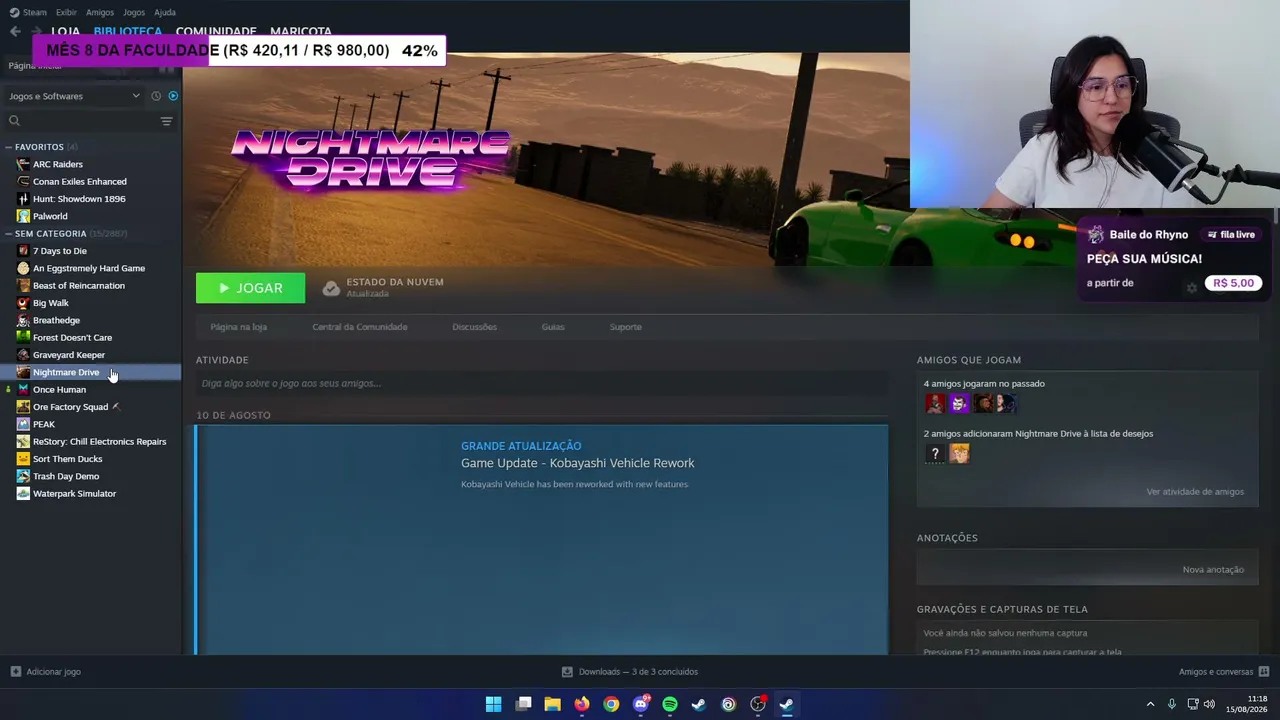1280x720 pixels.
Task: Select Ore Factory Squad game icon
Action: [23, 407]
